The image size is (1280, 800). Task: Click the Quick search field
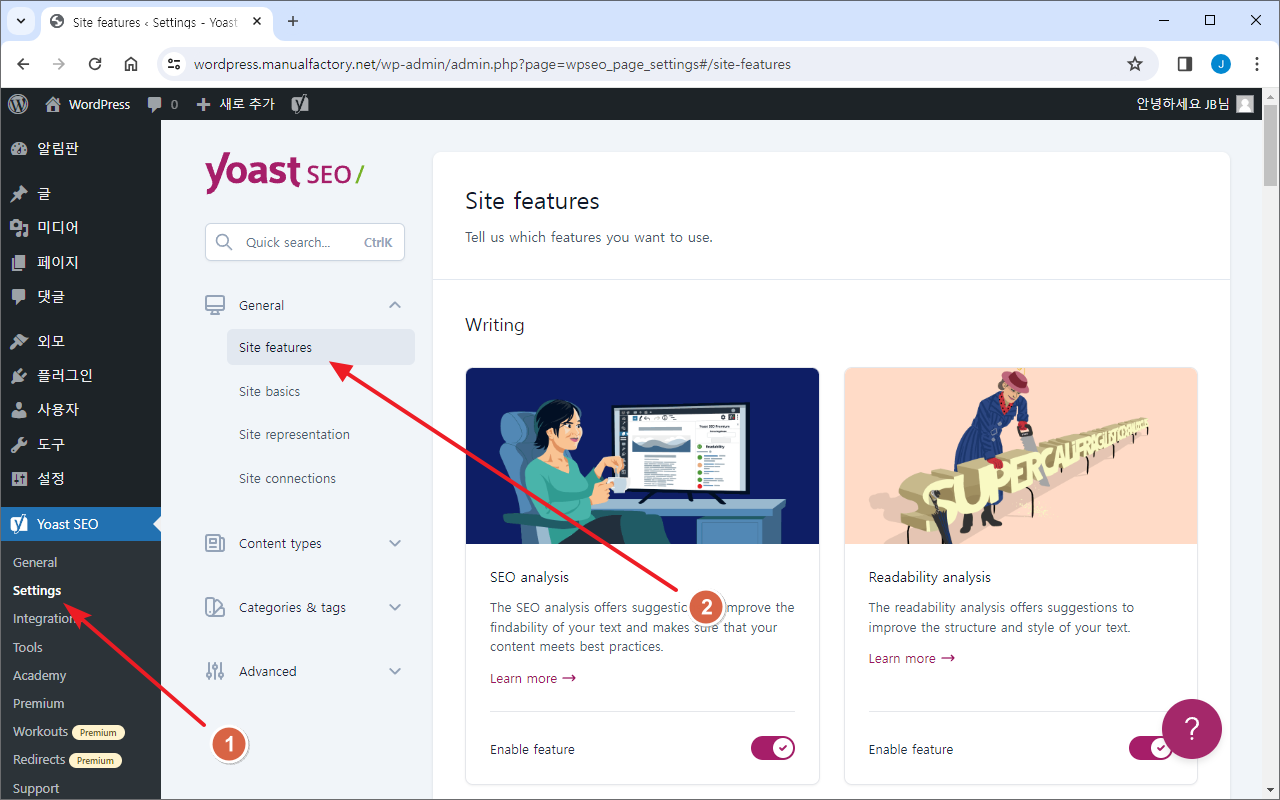click(305, 242)
